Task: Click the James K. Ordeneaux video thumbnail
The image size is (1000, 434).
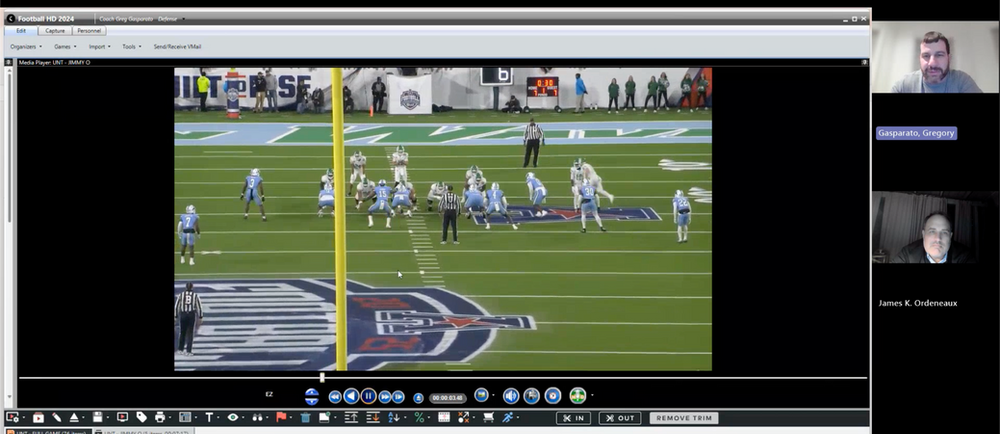Action: coord(936,227)
